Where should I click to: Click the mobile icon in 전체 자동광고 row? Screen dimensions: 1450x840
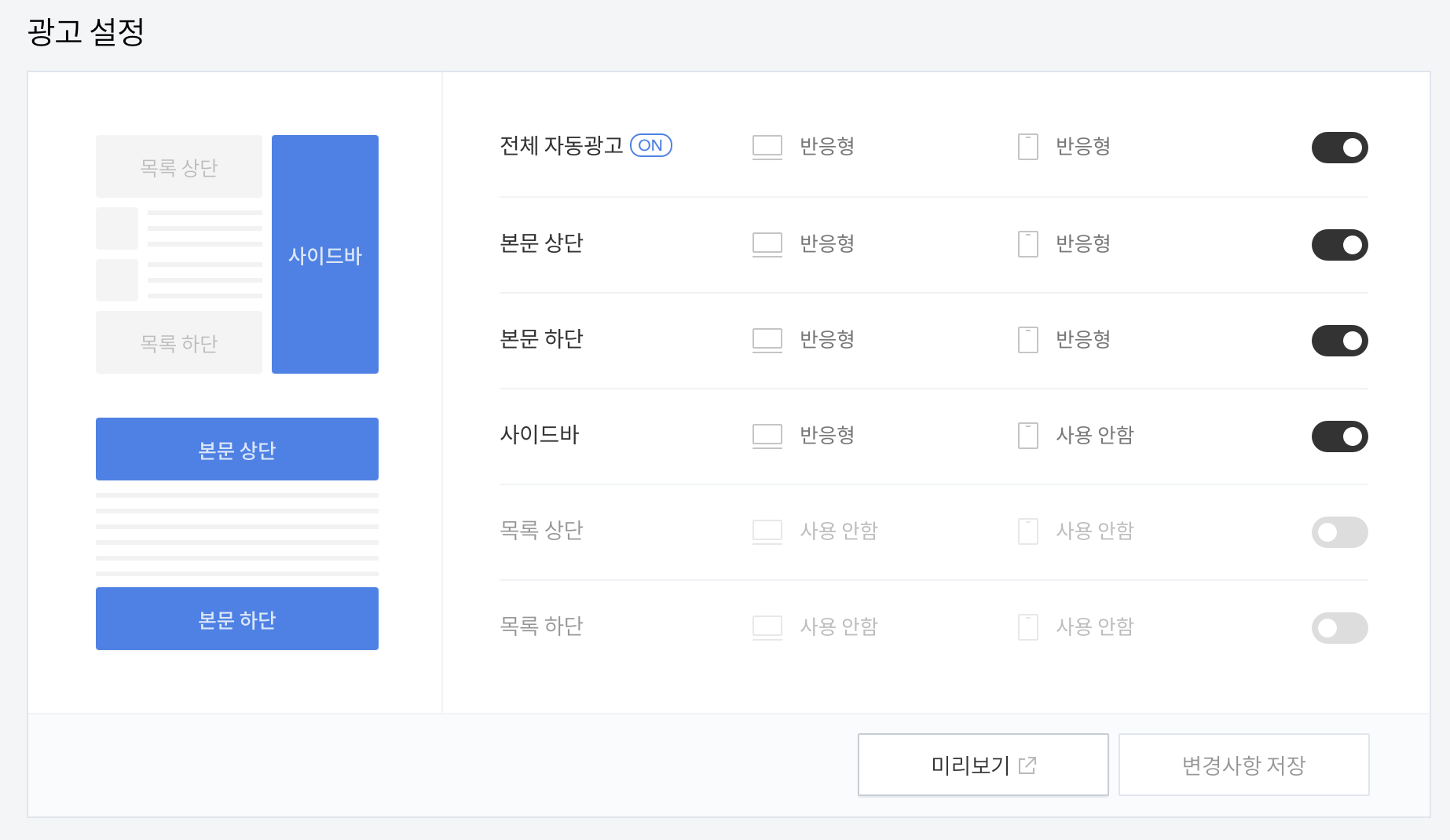pos(1028,147)
